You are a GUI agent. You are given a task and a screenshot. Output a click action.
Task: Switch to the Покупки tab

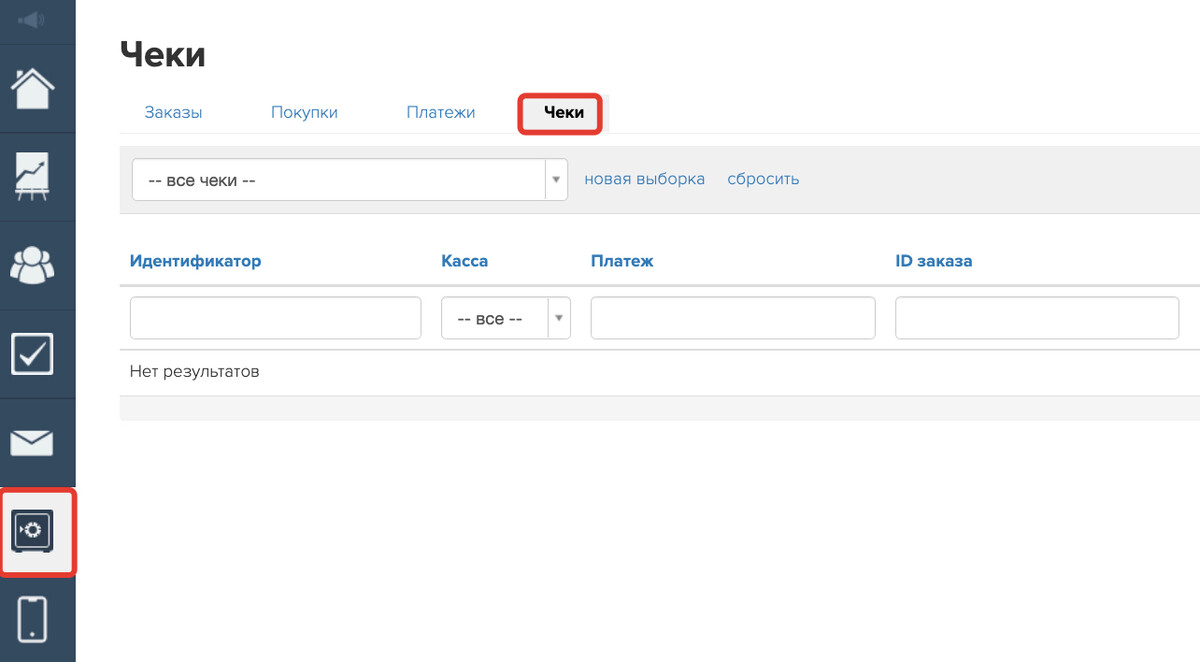(304, 113)
